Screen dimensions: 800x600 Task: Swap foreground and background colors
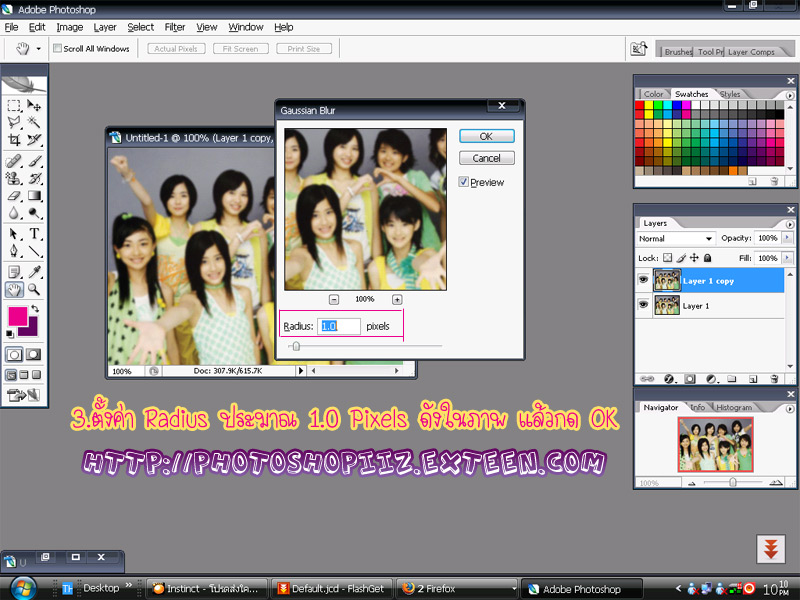tap(35, 308)
